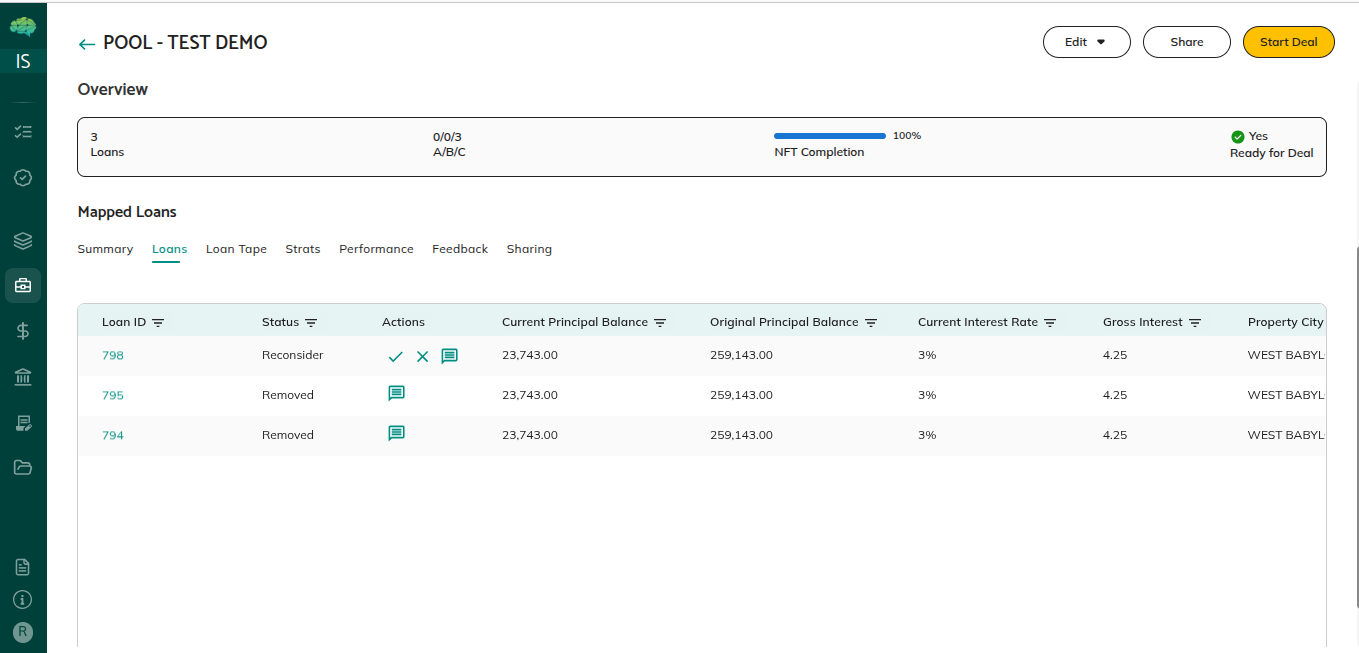Switch to the Performance tab
This screenshot has height=653, width=1359.
[x=376, y=249]
